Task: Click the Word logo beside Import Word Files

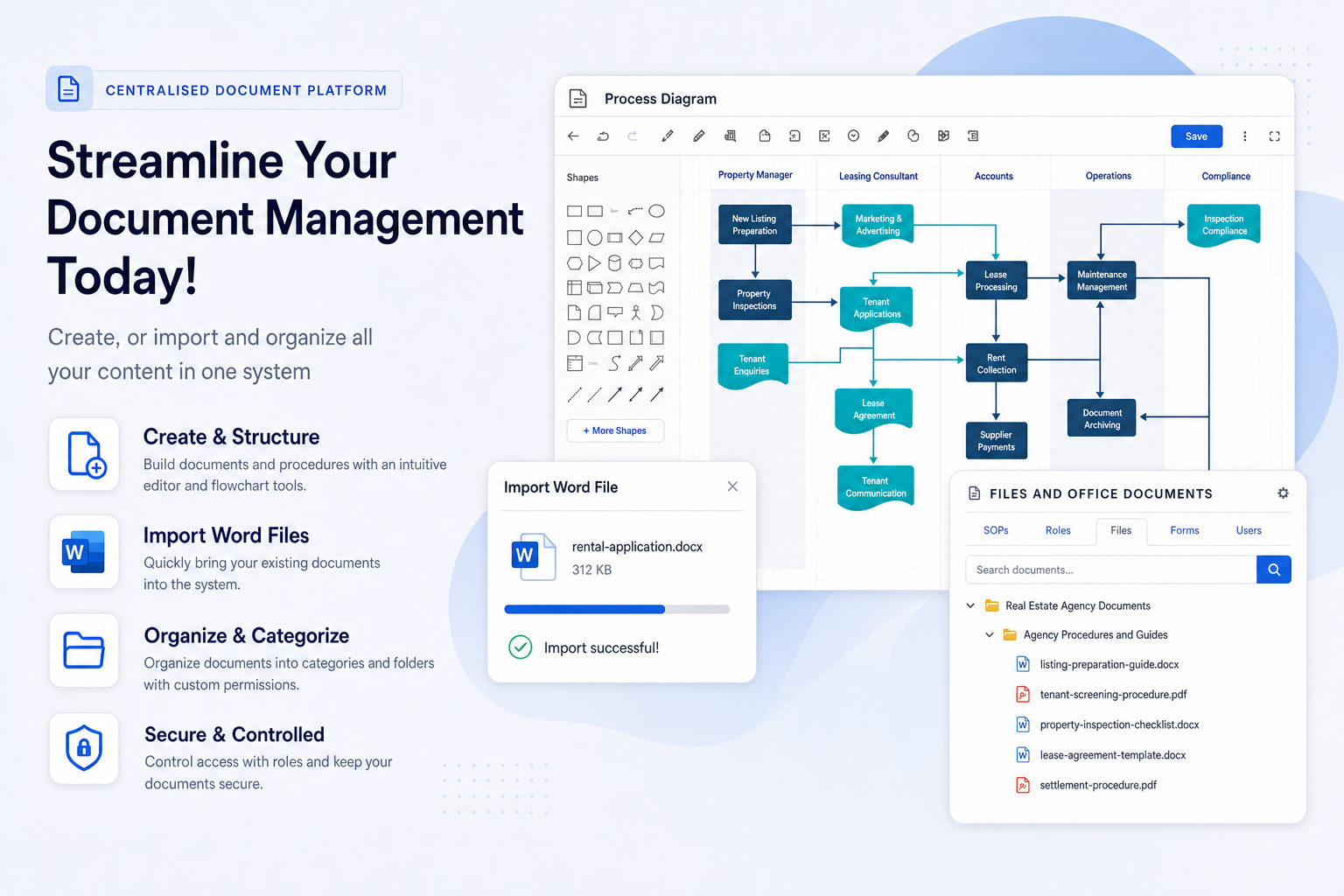Action: pos(84,552)
